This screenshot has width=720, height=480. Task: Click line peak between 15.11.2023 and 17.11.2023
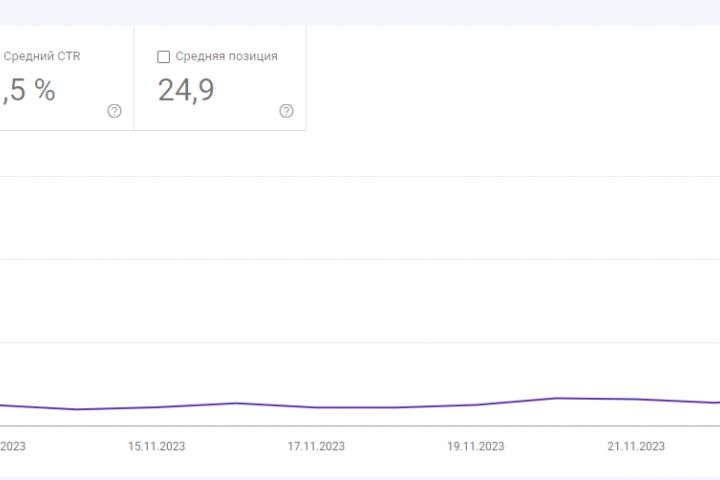coord(236,403)
